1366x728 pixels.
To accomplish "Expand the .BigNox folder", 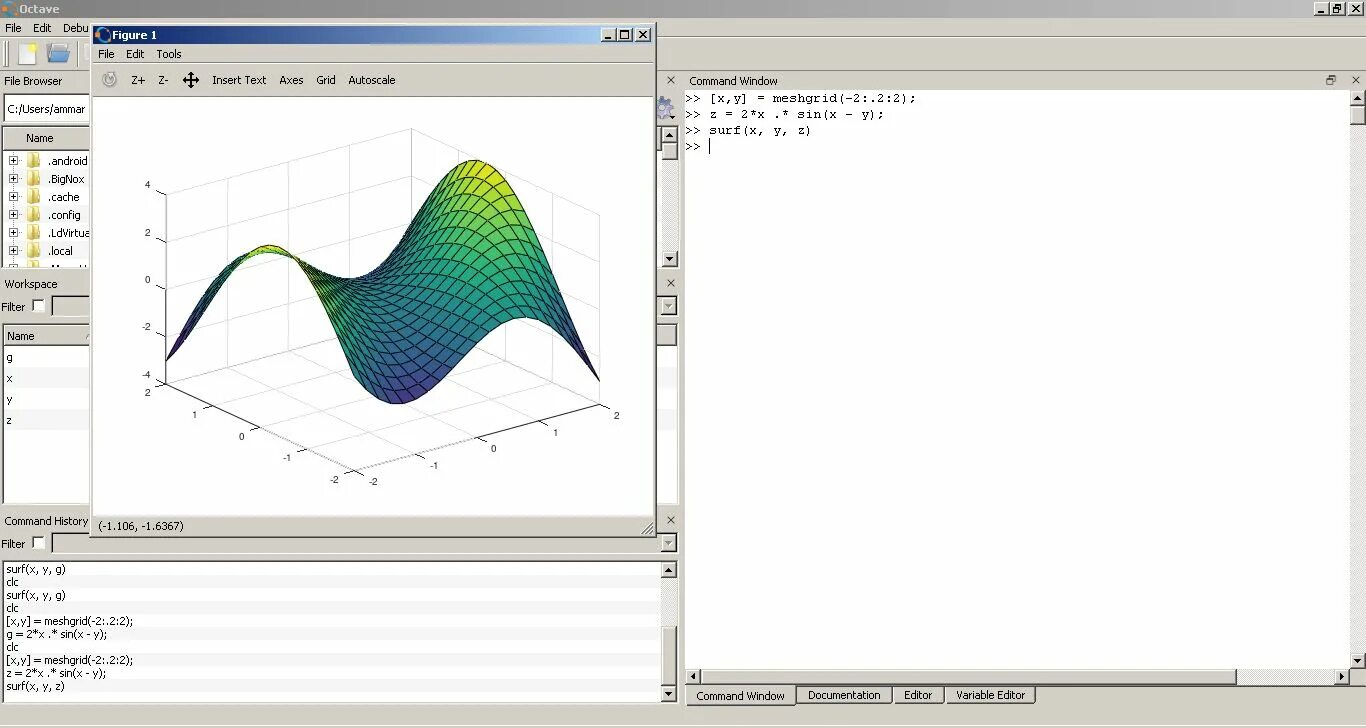I will coord(14,179).
